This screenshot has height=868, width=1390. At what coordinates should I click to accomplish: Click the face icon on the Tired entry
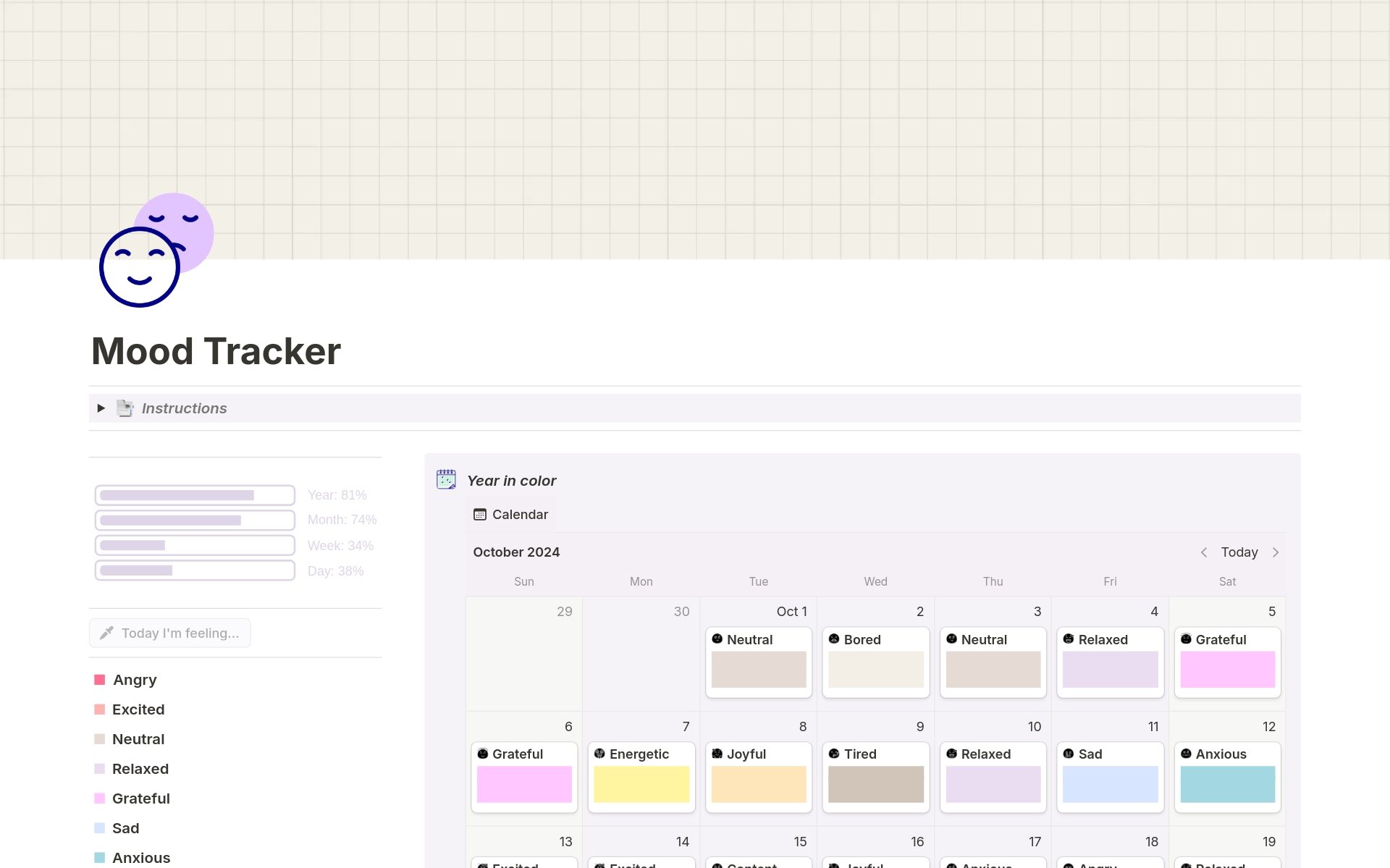[834, 754]
